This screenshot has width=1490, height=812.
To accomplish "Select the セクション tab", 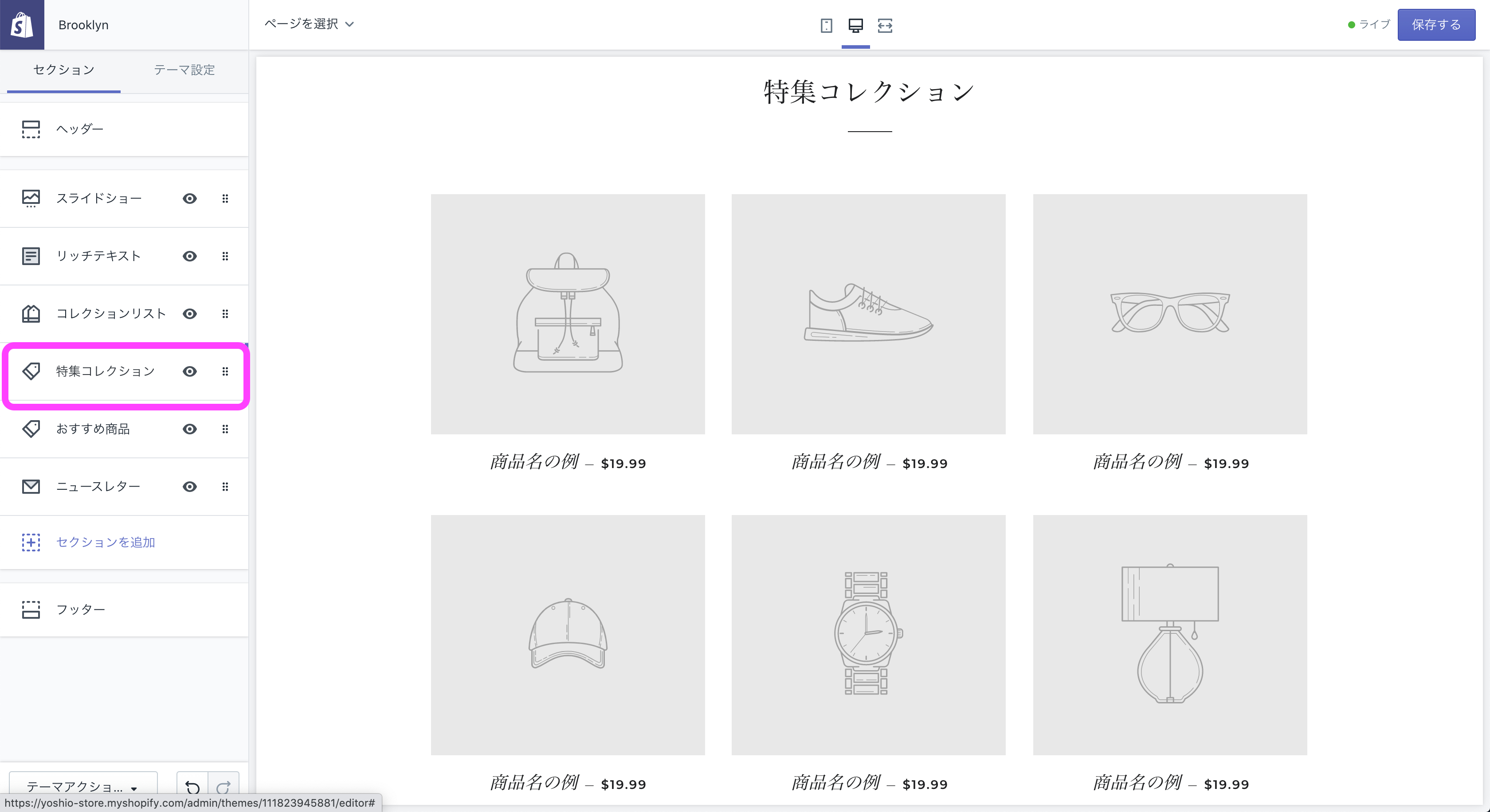I will coord(63,69).
